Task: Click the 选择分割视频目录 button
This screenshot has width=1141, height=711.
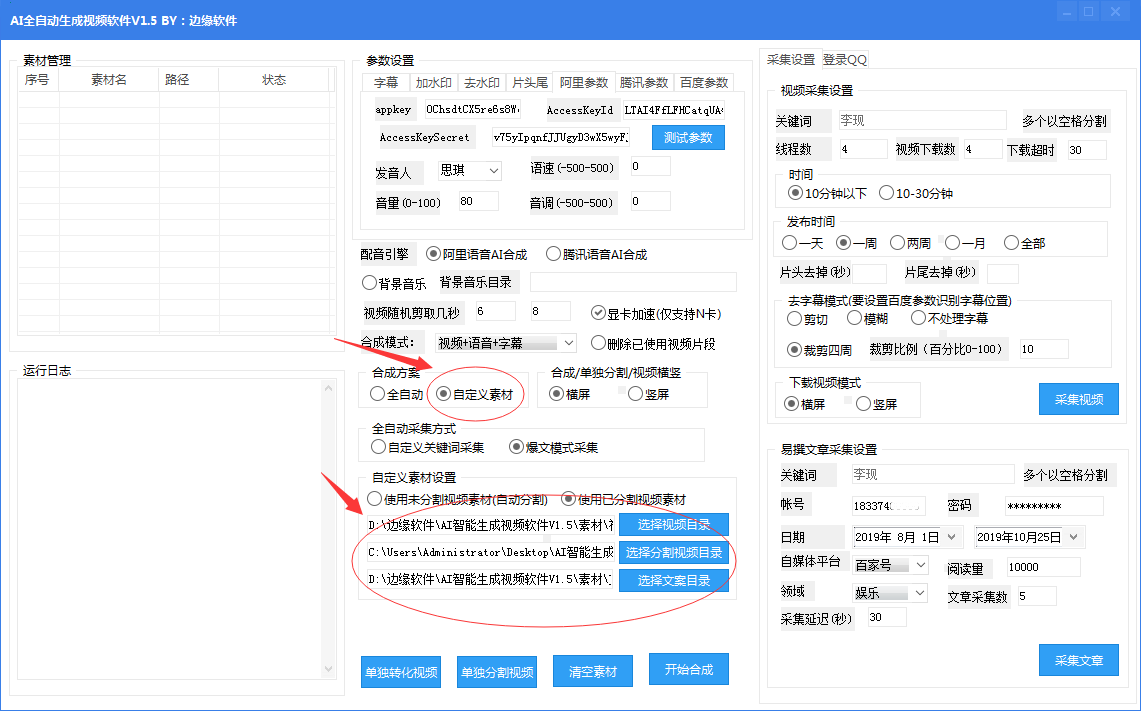Action: click(x=674, y=552)
